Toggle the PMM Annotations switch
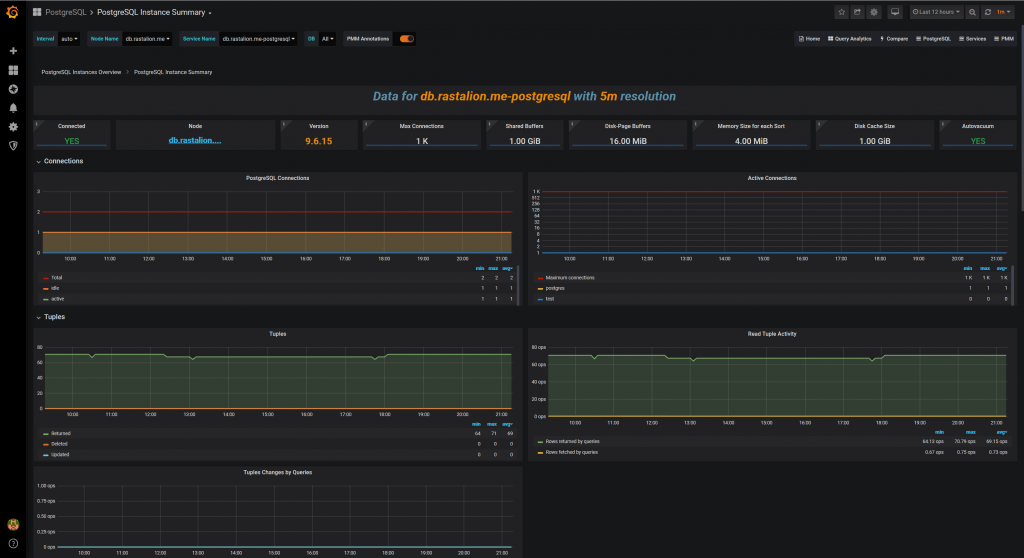 (x=406, y=39)
